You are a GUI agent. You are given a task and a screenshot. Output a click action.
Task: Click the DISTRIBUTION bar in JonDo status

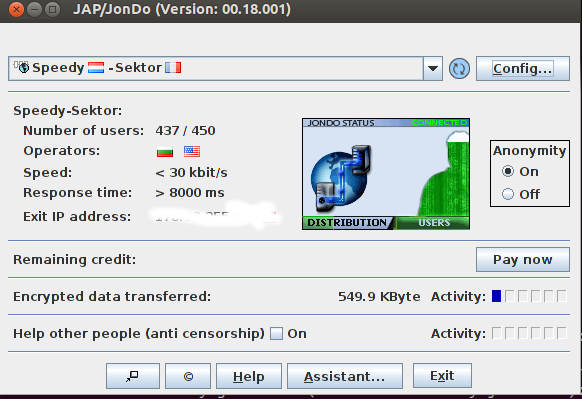(347, 223)
